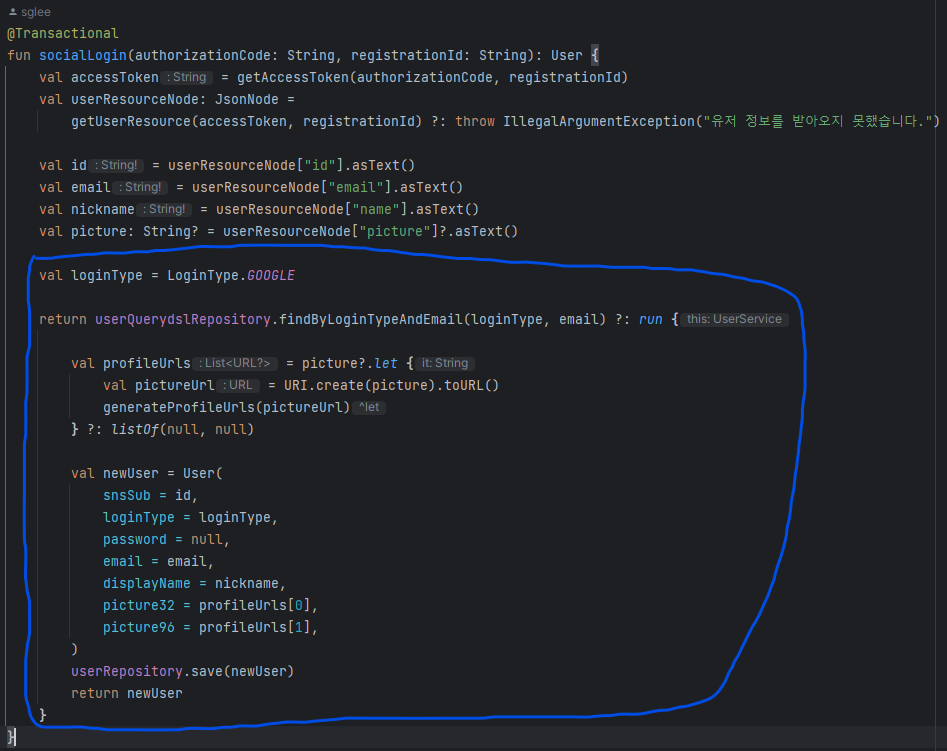Click the let function after picture?.
The image size is (947, 751).
click(386, 363)
